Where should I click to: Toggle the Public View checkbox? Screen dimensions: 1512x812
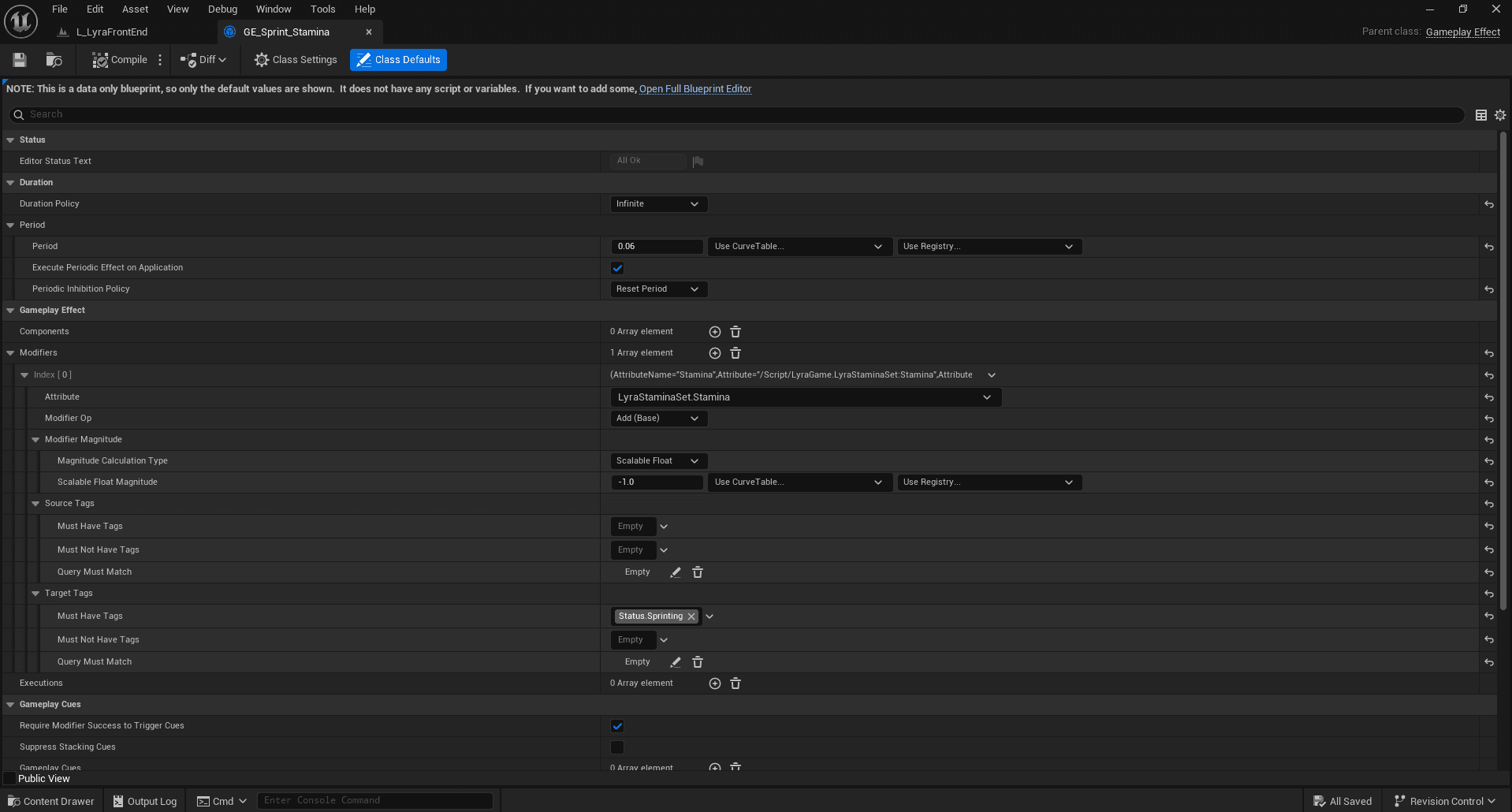10,779
